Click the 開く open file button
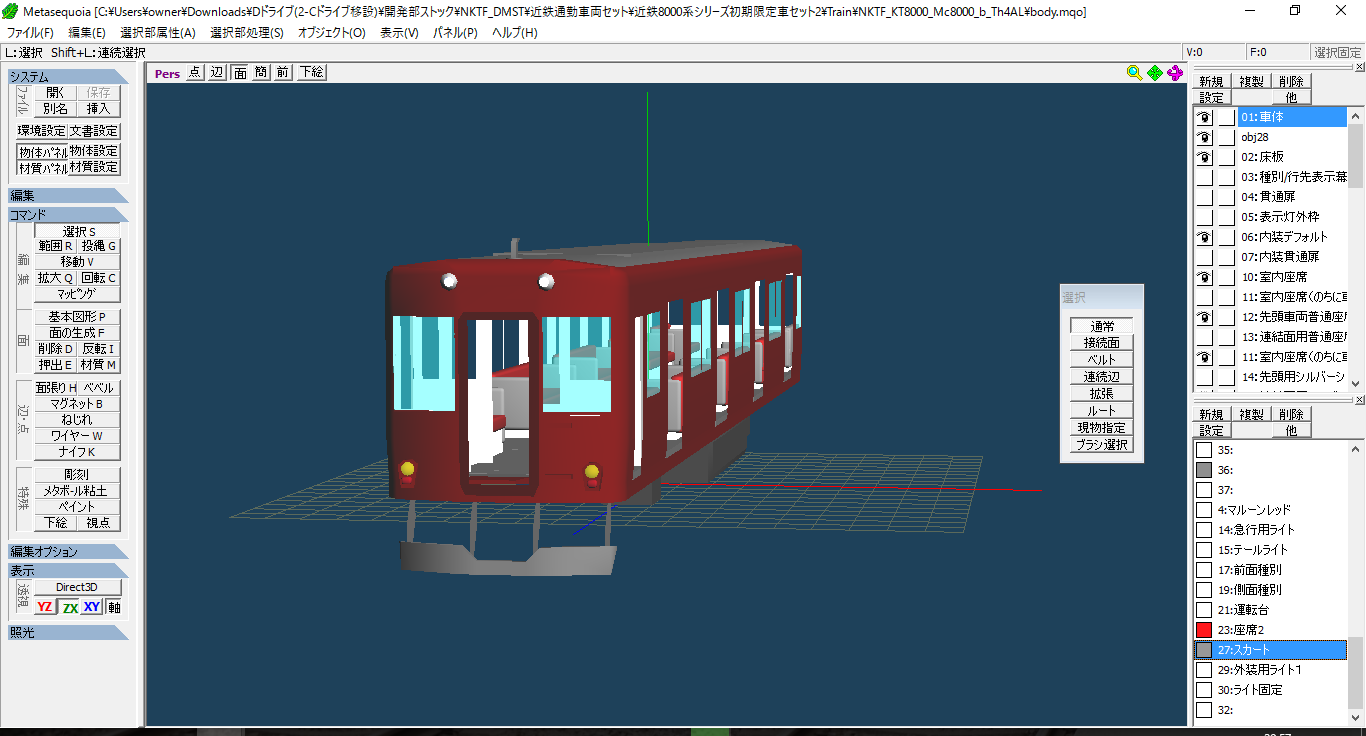The image size is (1366, 736). [56, 92]
